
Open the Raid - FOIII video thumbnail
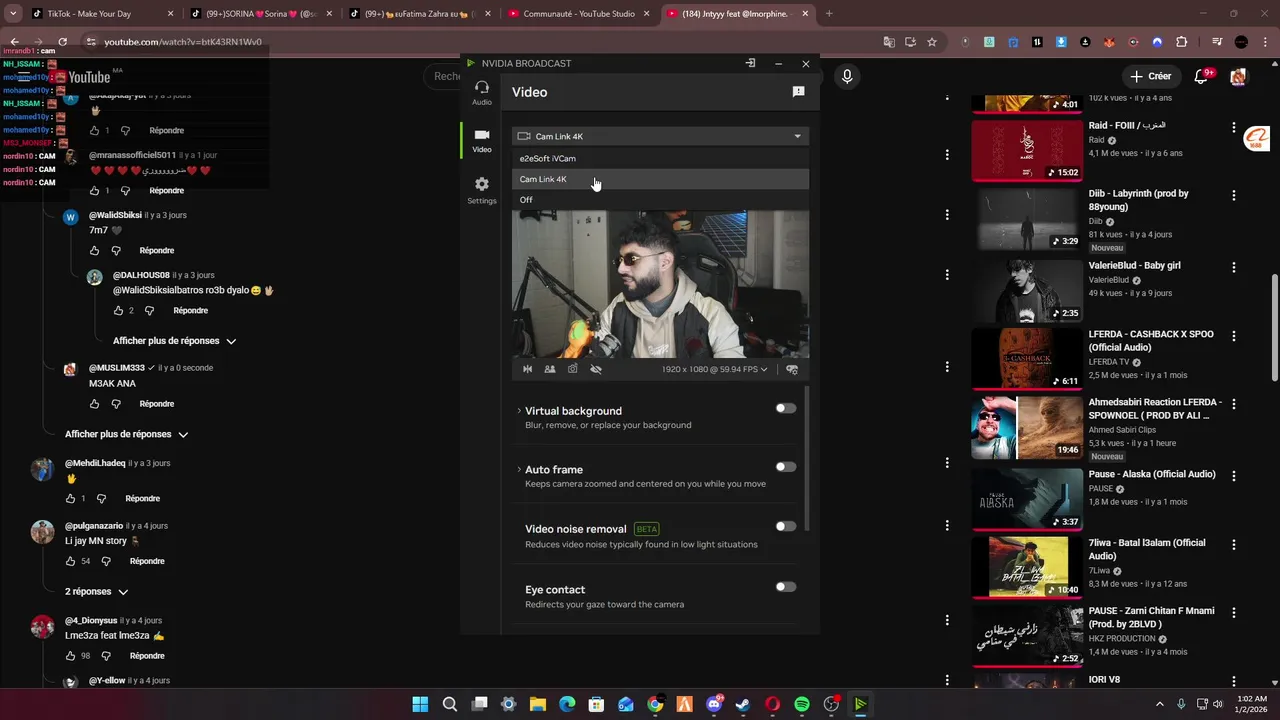1027,150
